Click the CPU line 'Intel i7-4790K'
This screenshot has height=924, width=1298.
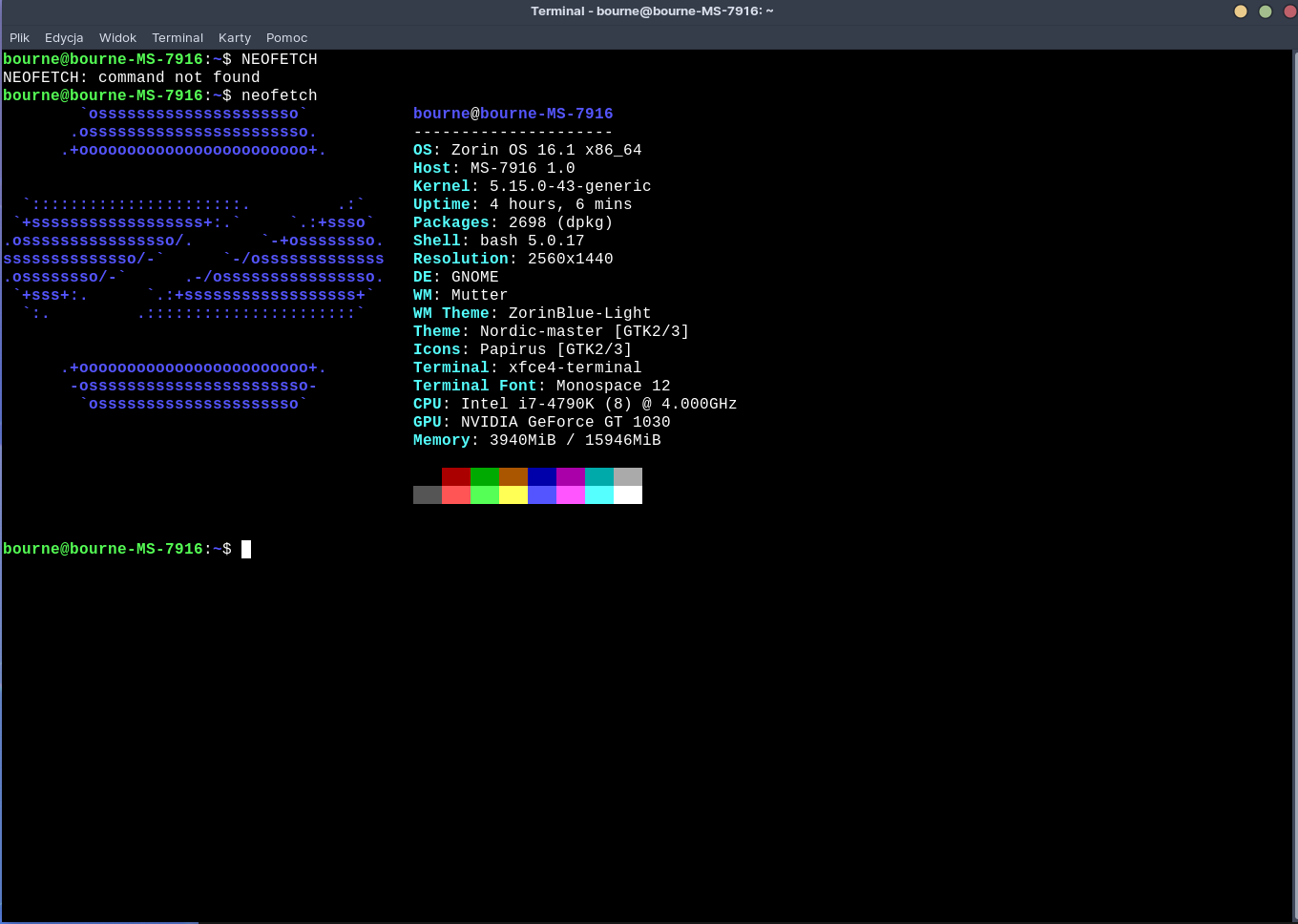(528, 404)
